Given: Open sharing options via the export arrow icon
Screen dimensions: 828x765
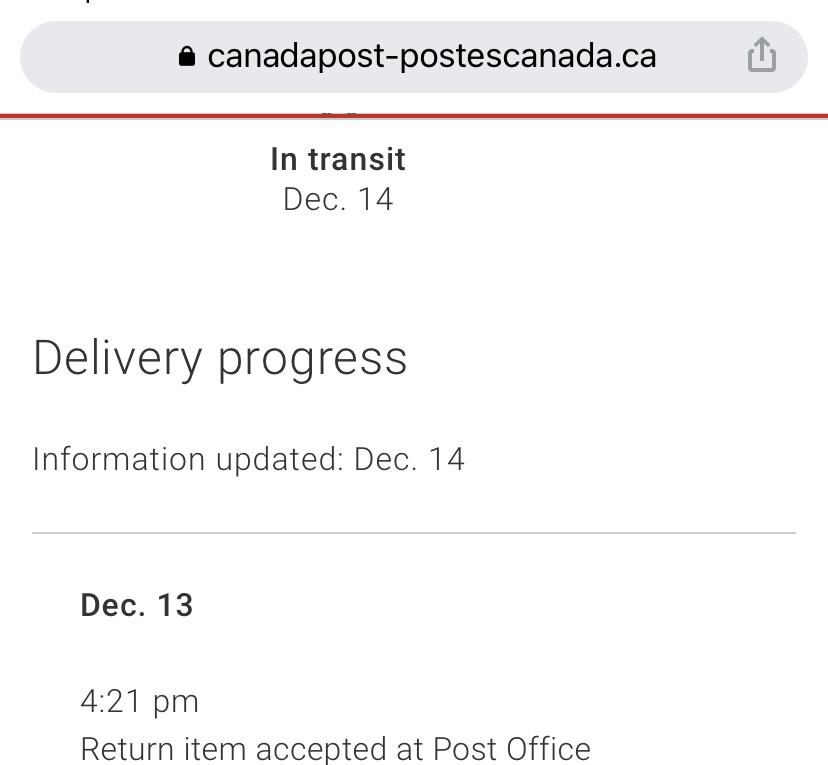Looking at the screenshot, I should click(x=763, y=57).
